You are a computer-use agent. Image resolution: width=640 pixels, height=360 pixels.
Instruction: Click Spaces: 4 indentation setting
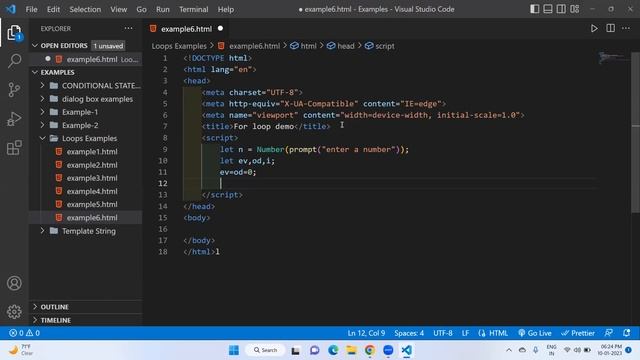[x=409, y=333]
